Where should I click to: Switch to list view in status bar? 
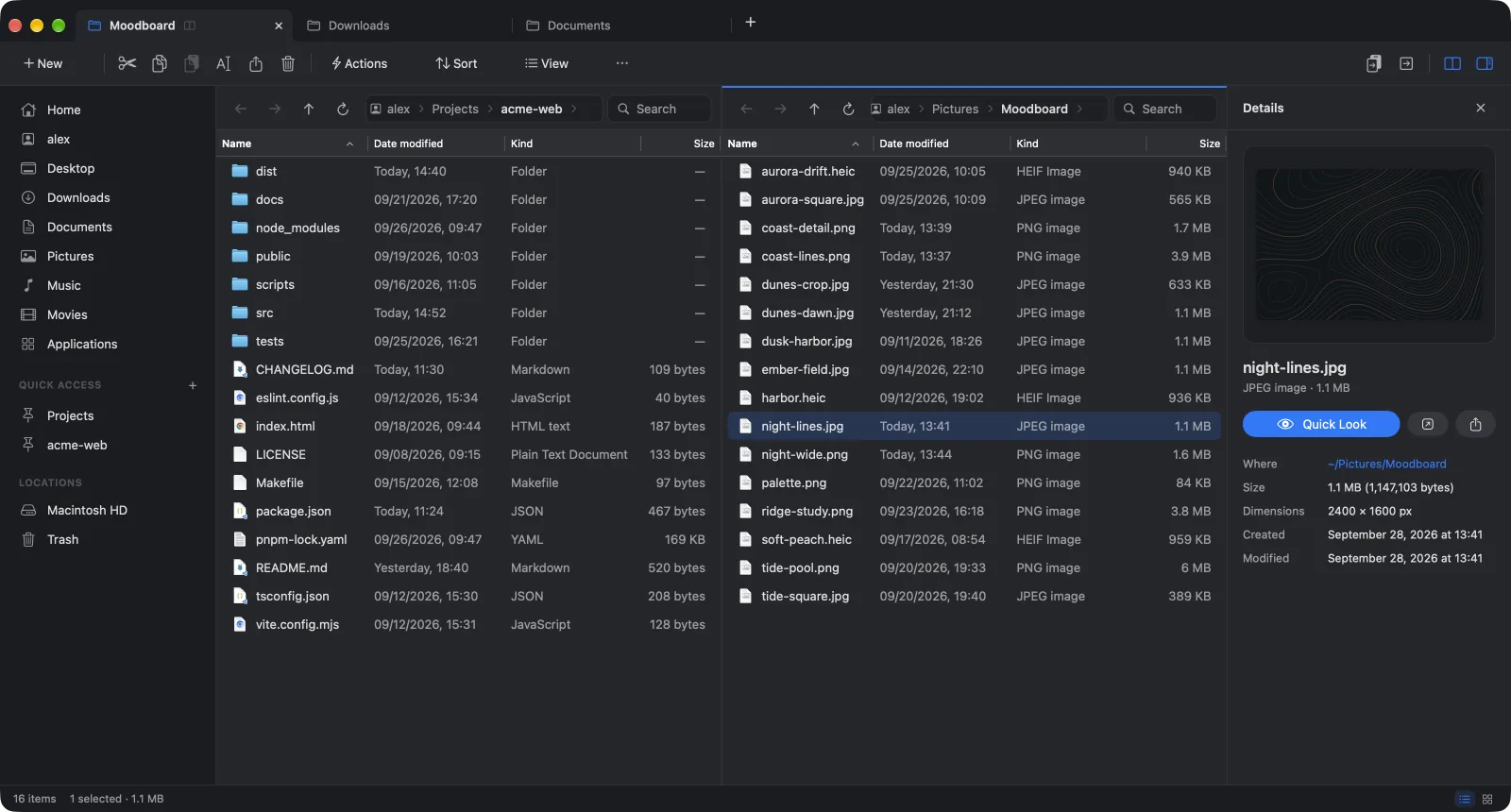pyautogui.click(x=1464, y=799)
